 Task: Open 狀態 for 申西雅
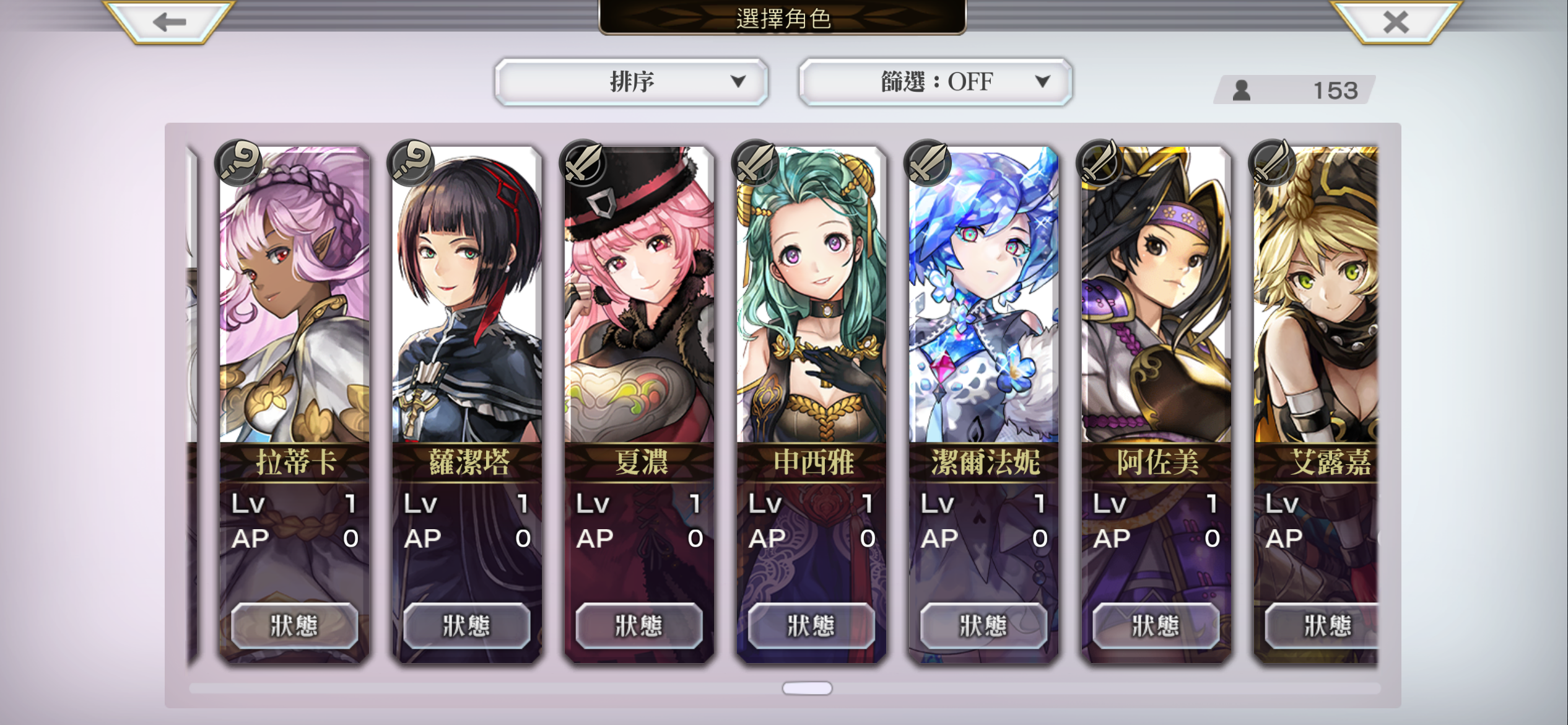tap(811, 626)
